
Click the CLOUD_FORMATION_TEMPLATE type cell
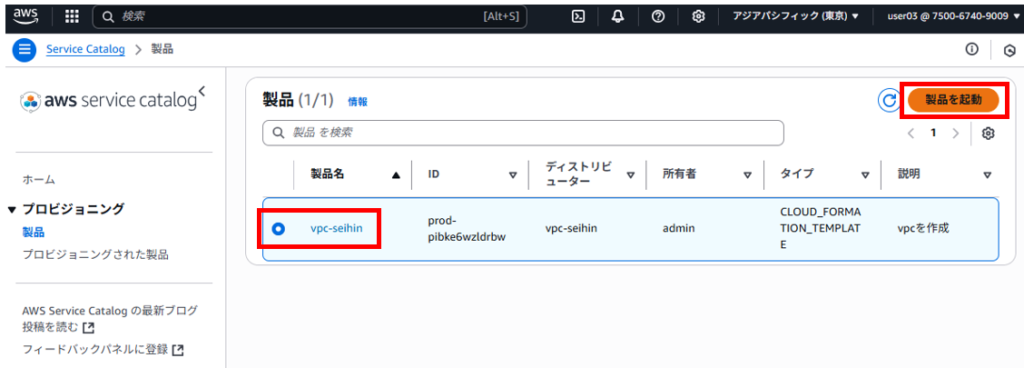click(x=820, y=229)
